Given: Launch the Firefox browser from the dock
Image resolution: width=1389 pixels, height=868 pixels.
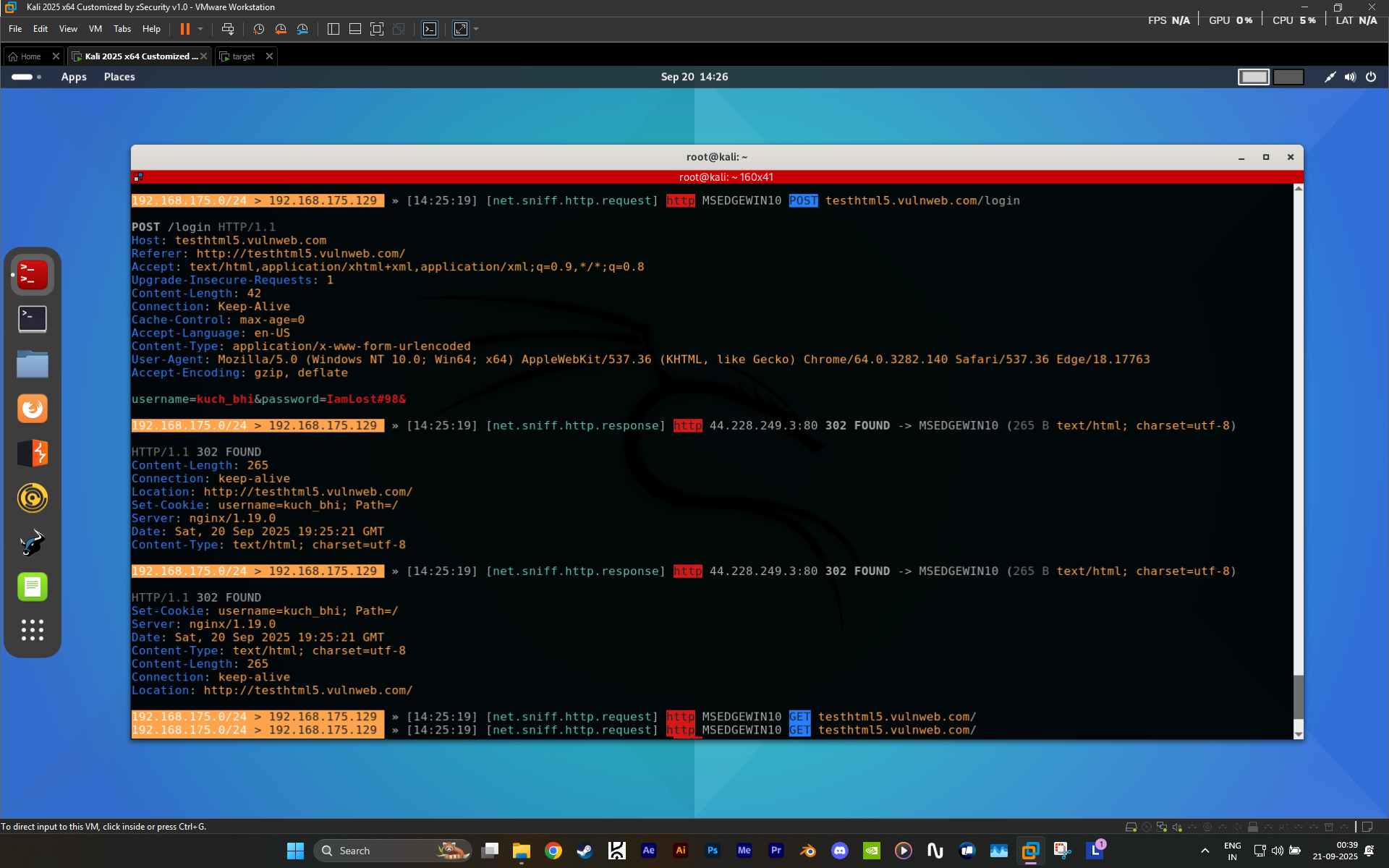Looking at the screenshot, I should pos(32,409).
